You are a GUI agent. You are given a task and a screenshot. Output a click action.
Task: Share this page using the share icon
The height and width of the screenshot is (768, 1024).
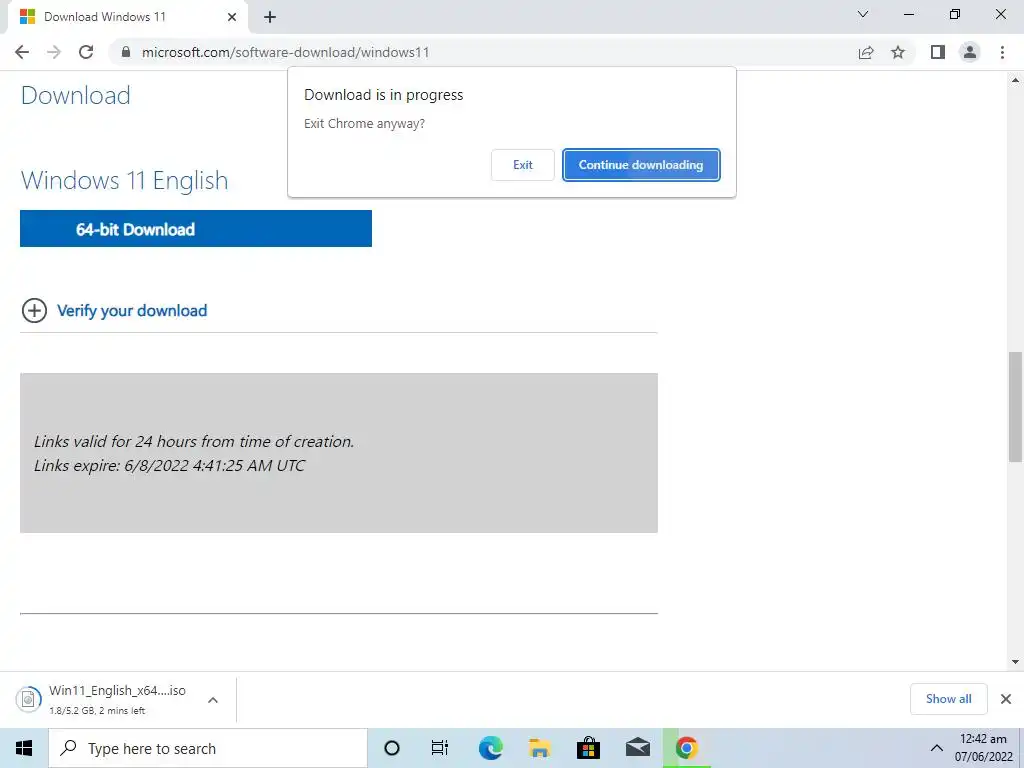tap(866, 52)
